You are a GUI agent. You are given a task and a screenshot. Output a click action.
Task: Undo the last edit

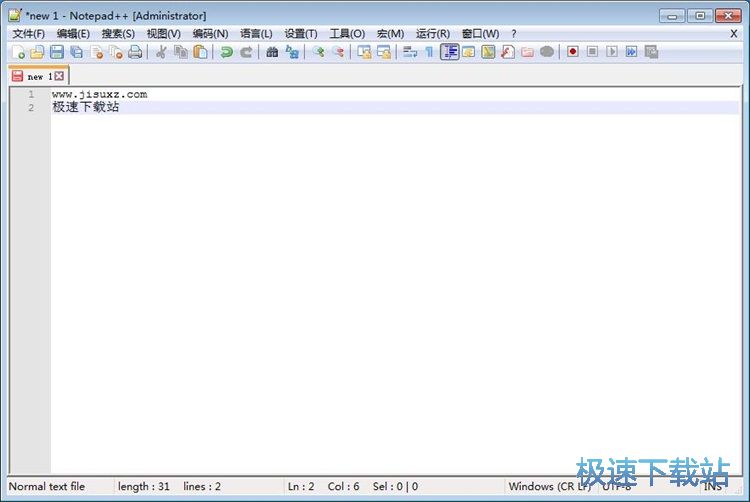tap(226, 52)
